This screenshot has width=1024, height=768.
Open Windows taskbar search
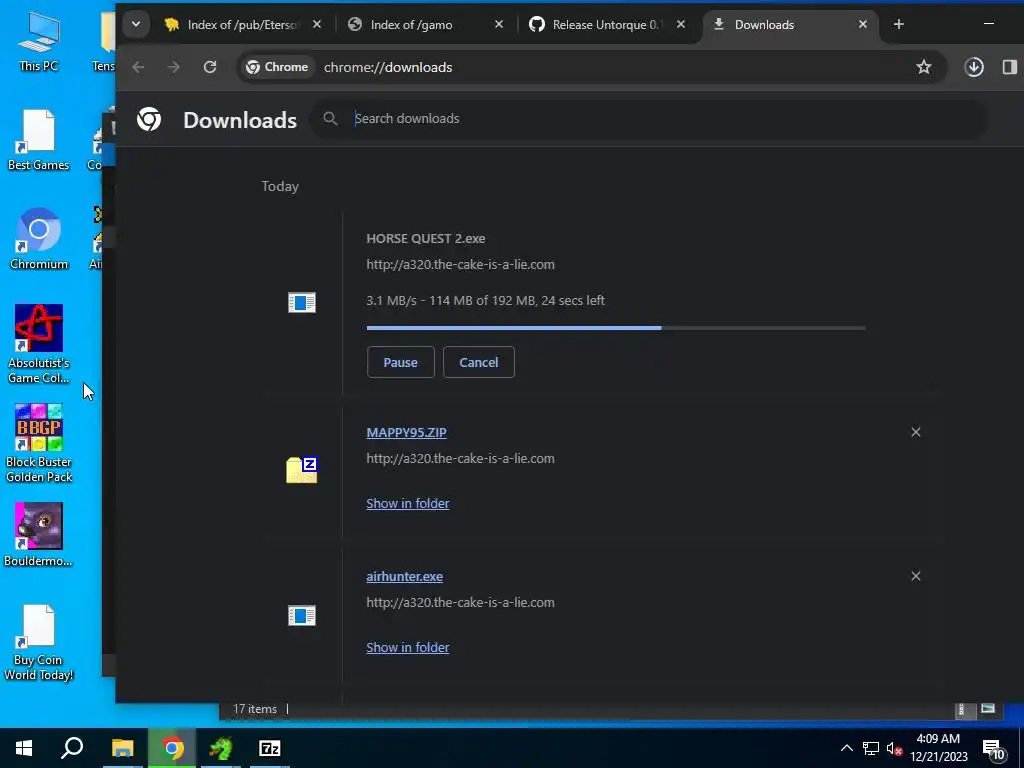pos(72,748)
